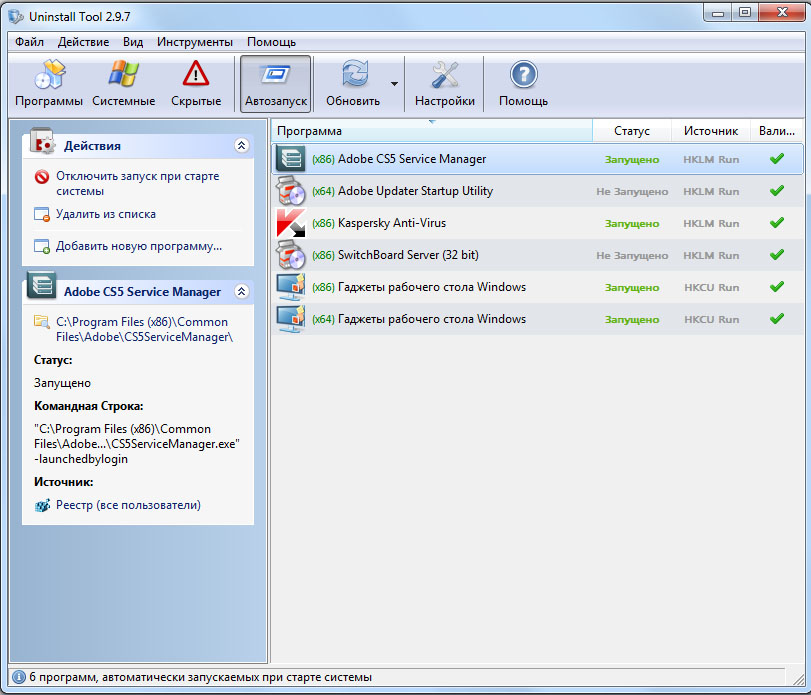Viewport: 811px width, 695px height.
Task: Click the SwitchBoard Server row icon
Action: click(291, 255)
